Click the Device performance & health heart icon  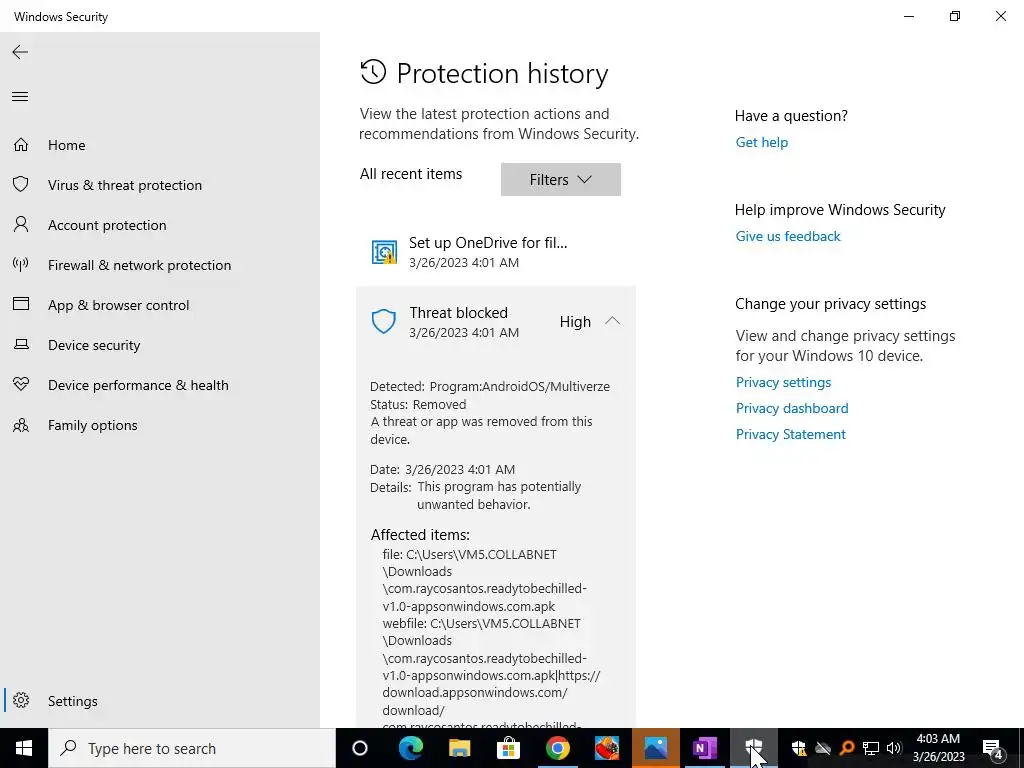21,385
